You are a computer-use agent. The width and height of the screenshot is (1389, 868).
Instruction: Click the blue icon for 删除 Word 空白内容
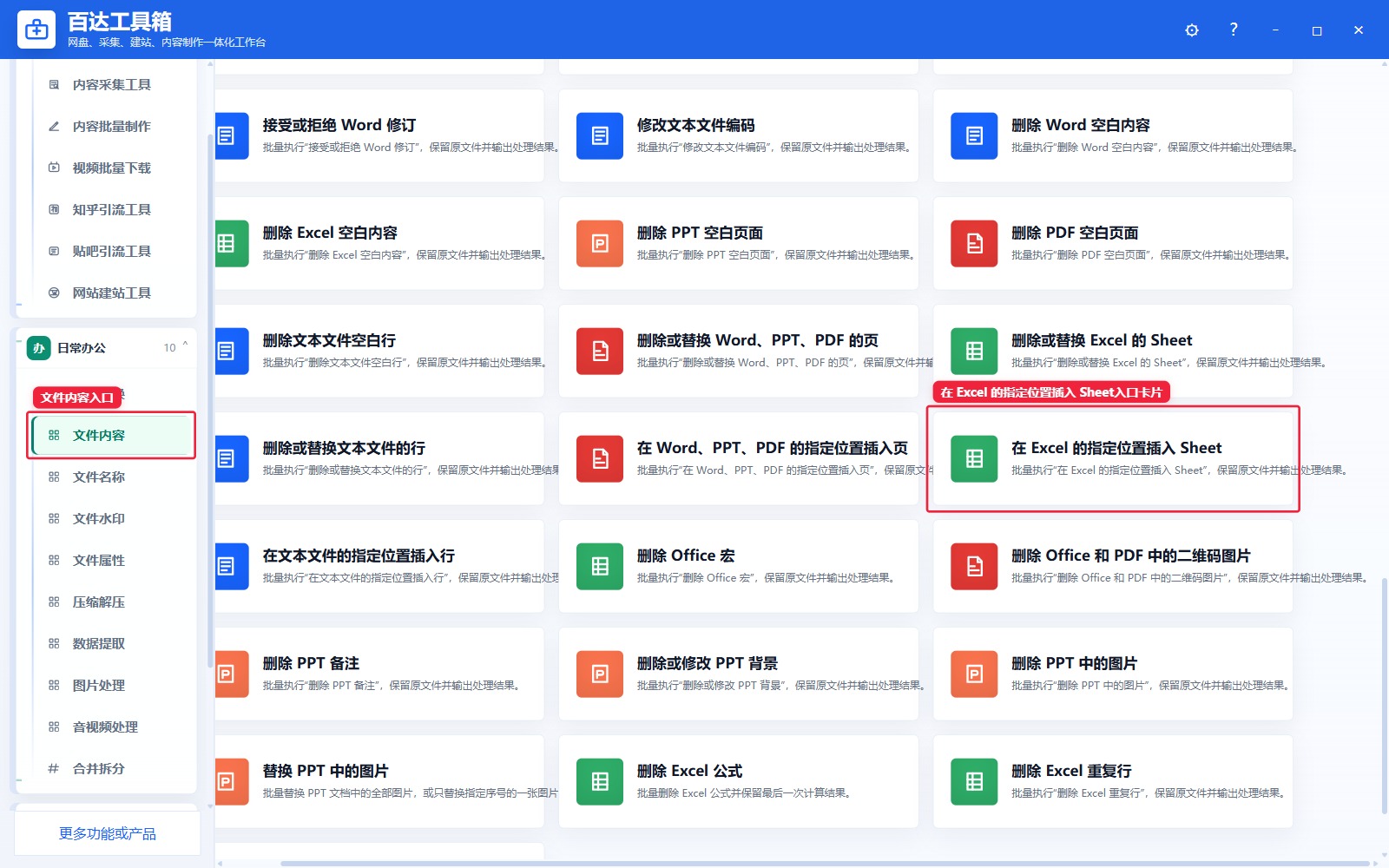[x=974, y=135]
